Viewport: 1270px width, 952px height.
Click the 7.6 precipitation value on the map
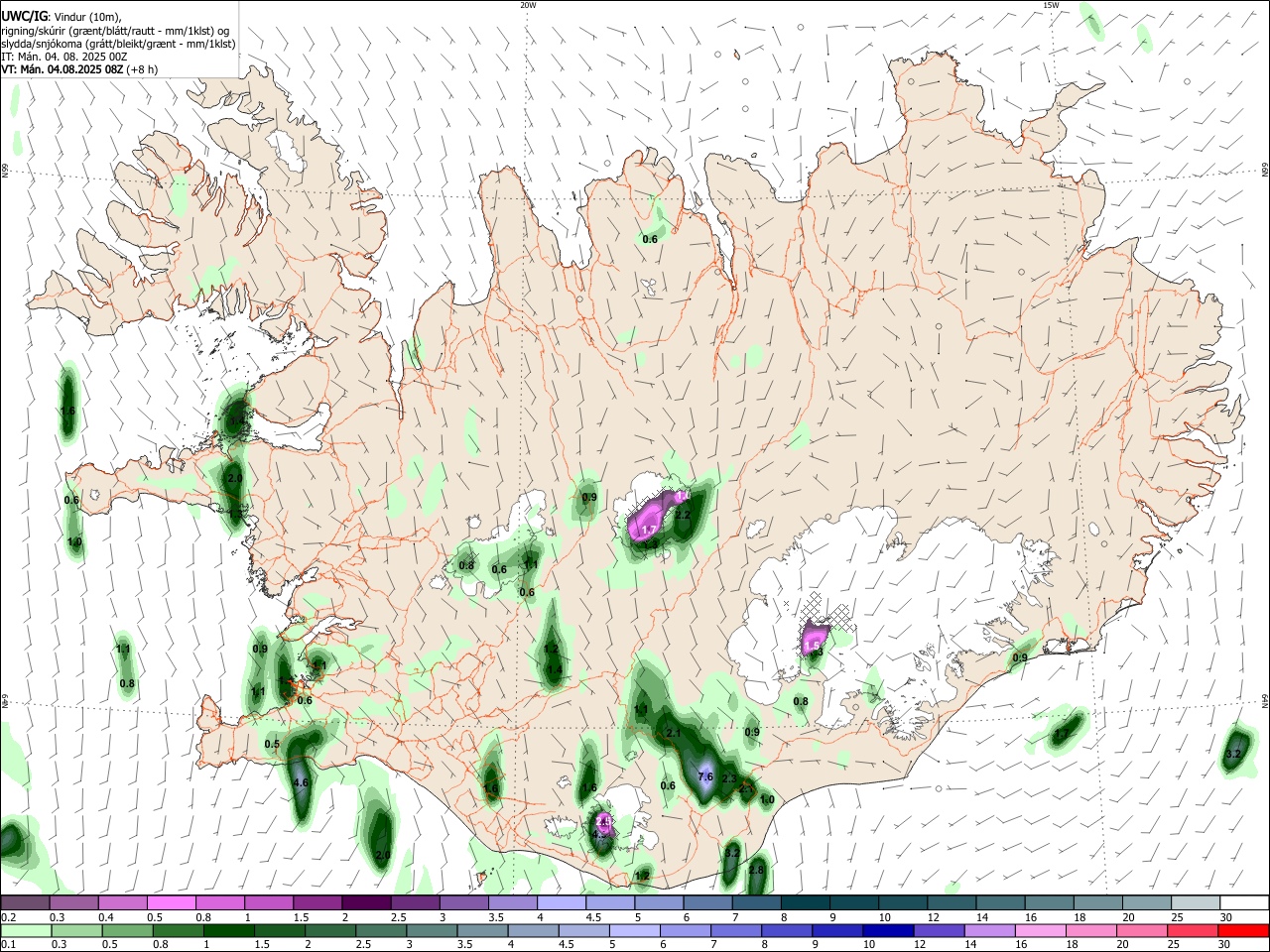click(x=706, y=776)
